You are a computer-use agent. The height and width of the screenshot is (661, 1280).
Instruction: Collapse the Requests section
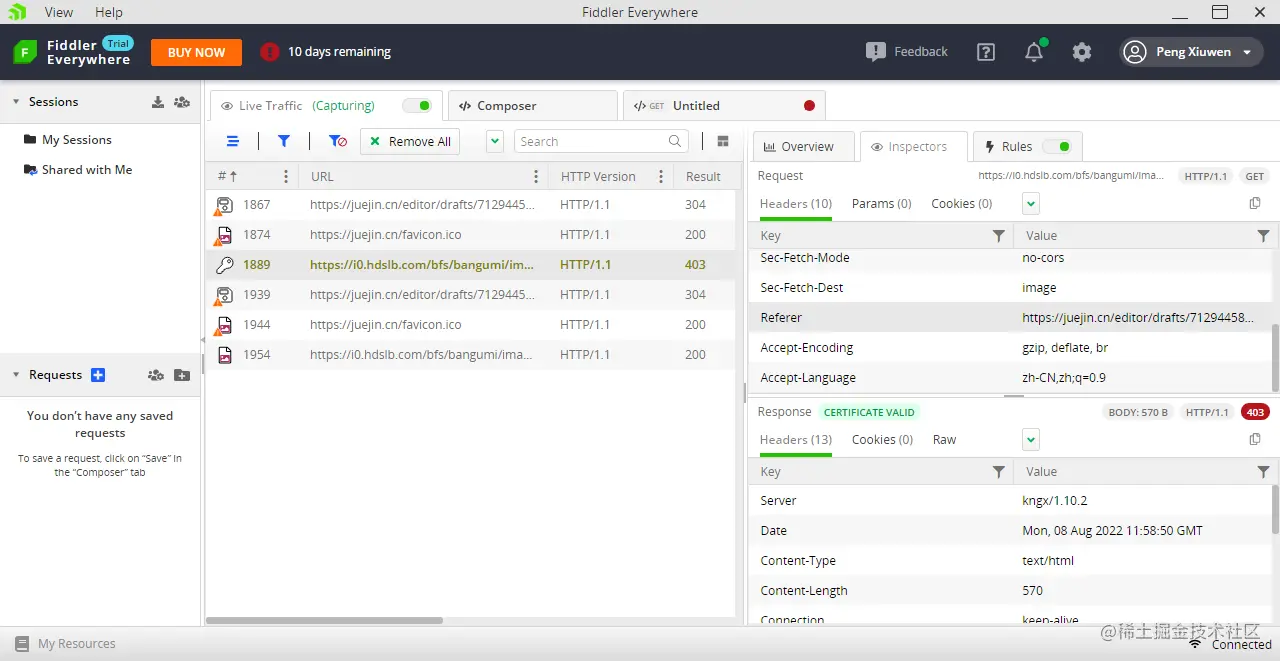tap(16, 375)
